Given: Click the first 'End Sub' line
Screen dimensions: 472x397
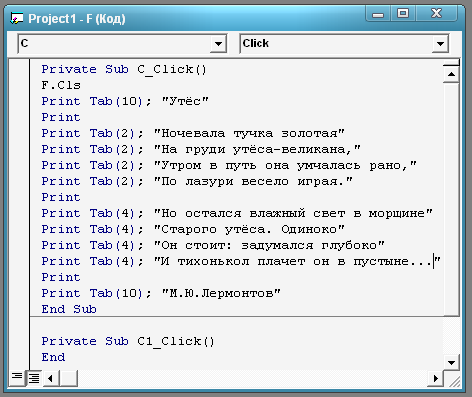Looking at the screenshot, I should (x=69, y=309).
